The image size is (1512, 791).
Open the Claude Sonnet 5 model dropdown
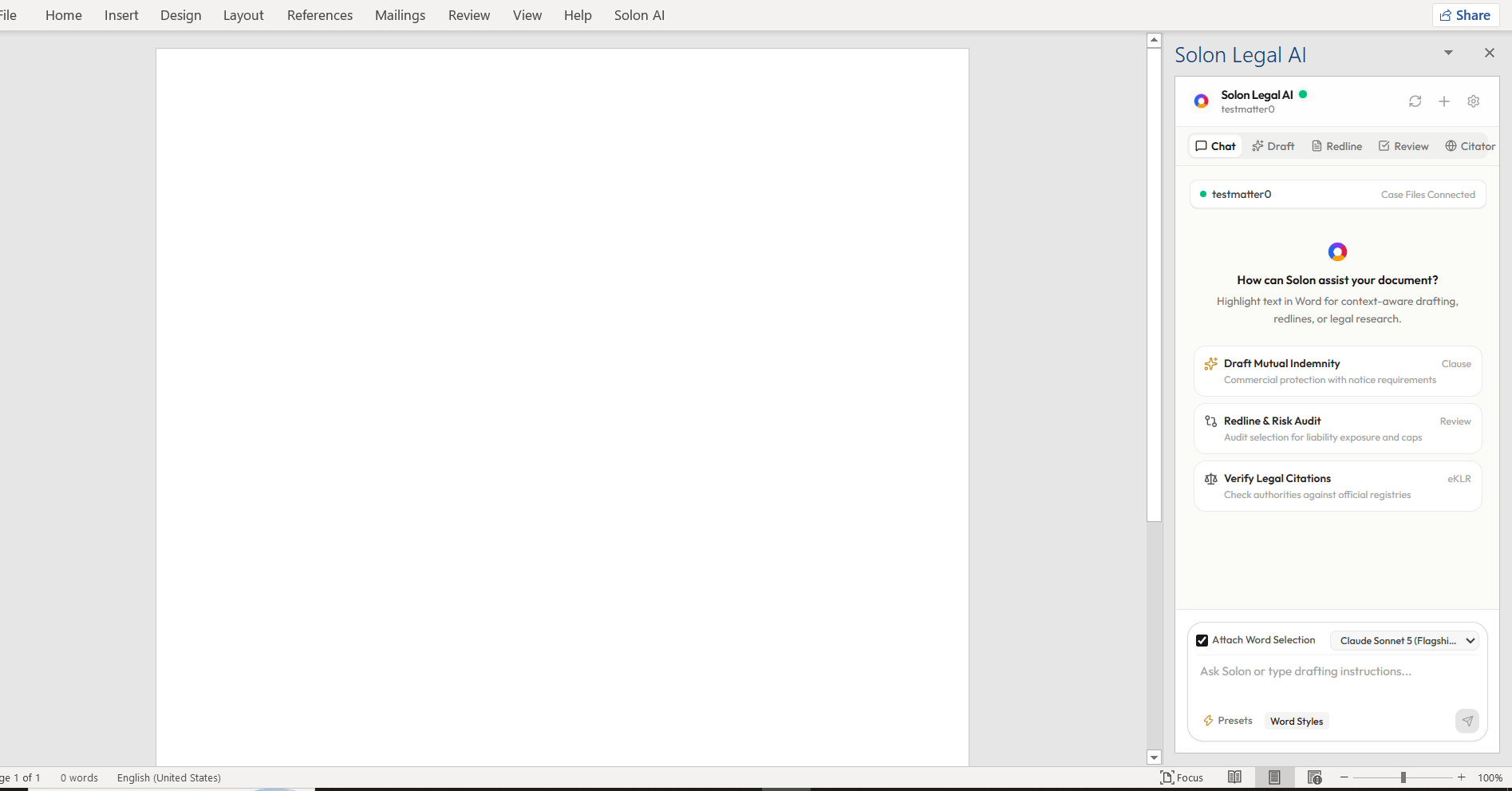pyautogui.click(x=1404, y=640)
